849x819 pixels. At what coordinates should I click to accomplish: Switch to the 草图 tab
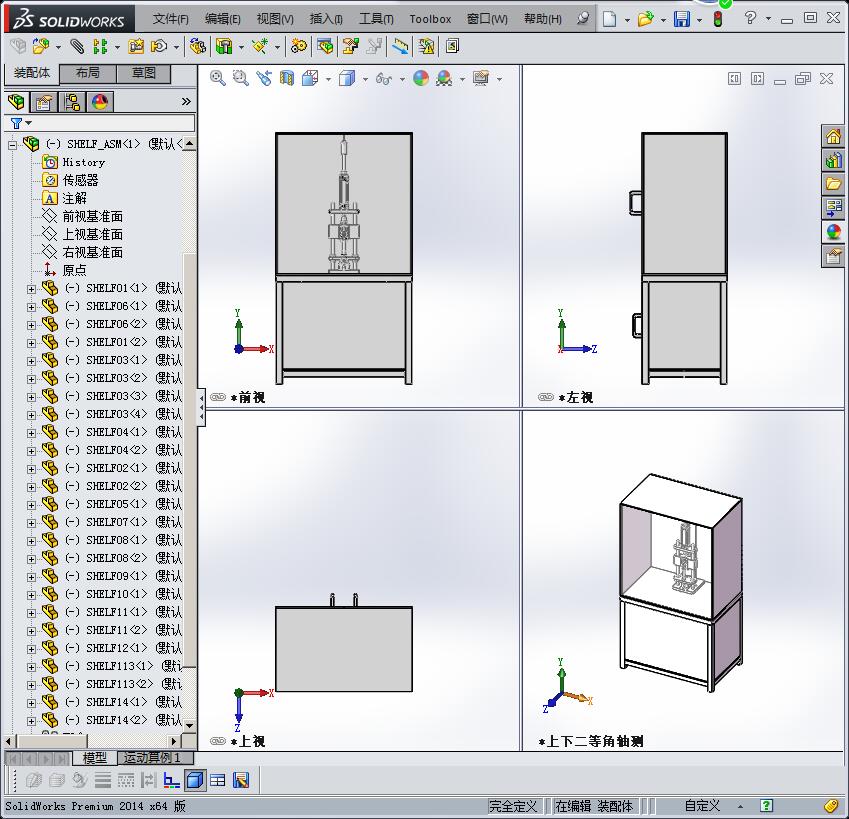click(143, 73)
